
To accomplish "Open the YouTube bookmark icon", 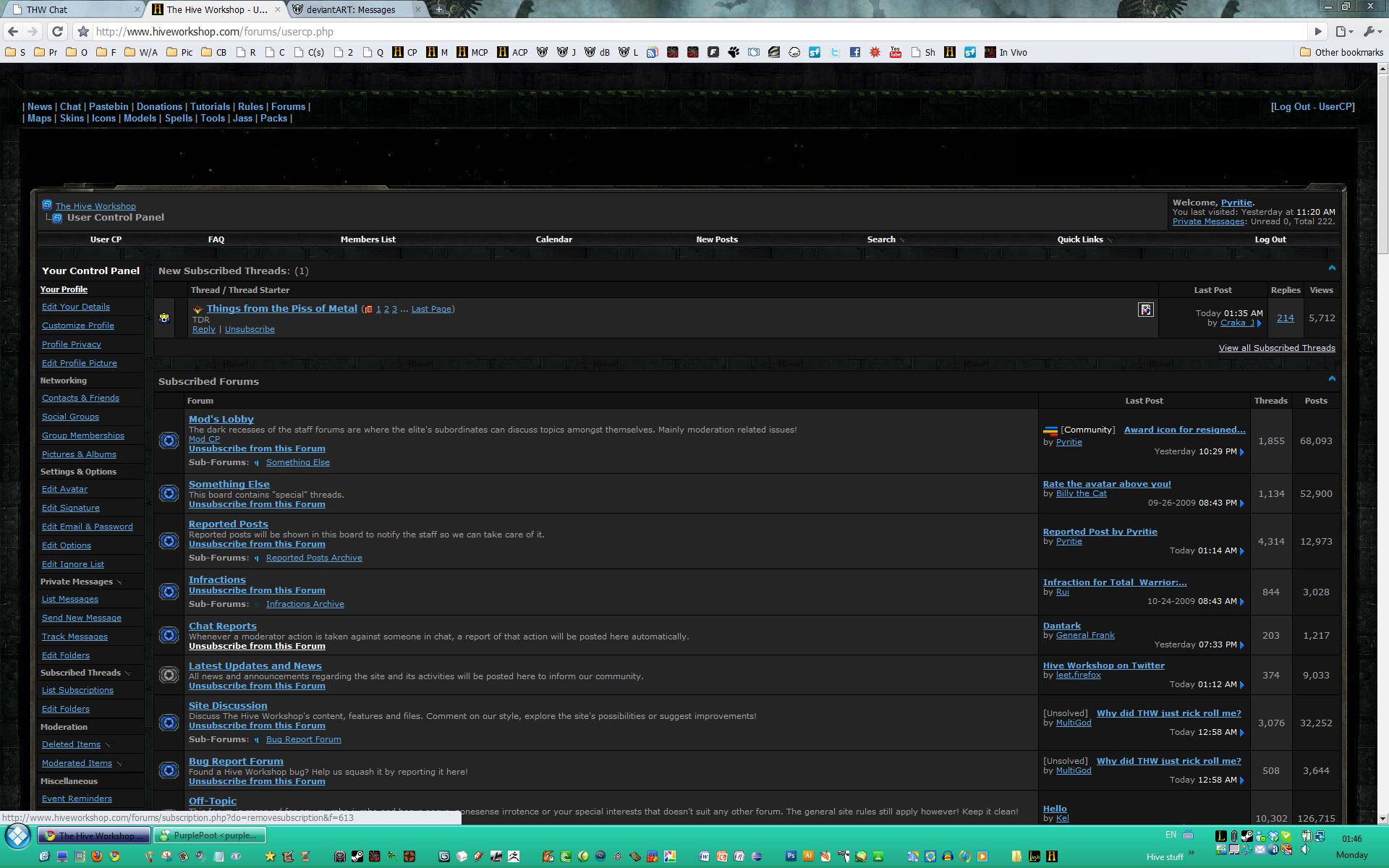I will (x=895, y=52).
